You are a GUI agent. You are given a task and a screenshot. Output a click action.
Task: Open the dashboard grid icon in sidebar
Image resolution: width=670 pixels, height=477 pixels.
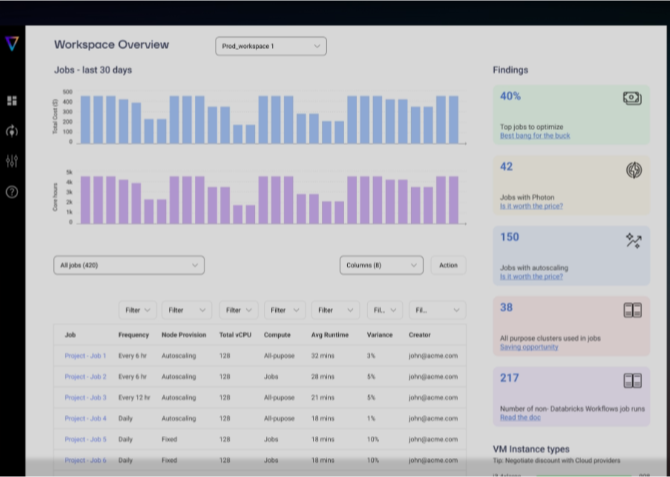pos(12,101)
